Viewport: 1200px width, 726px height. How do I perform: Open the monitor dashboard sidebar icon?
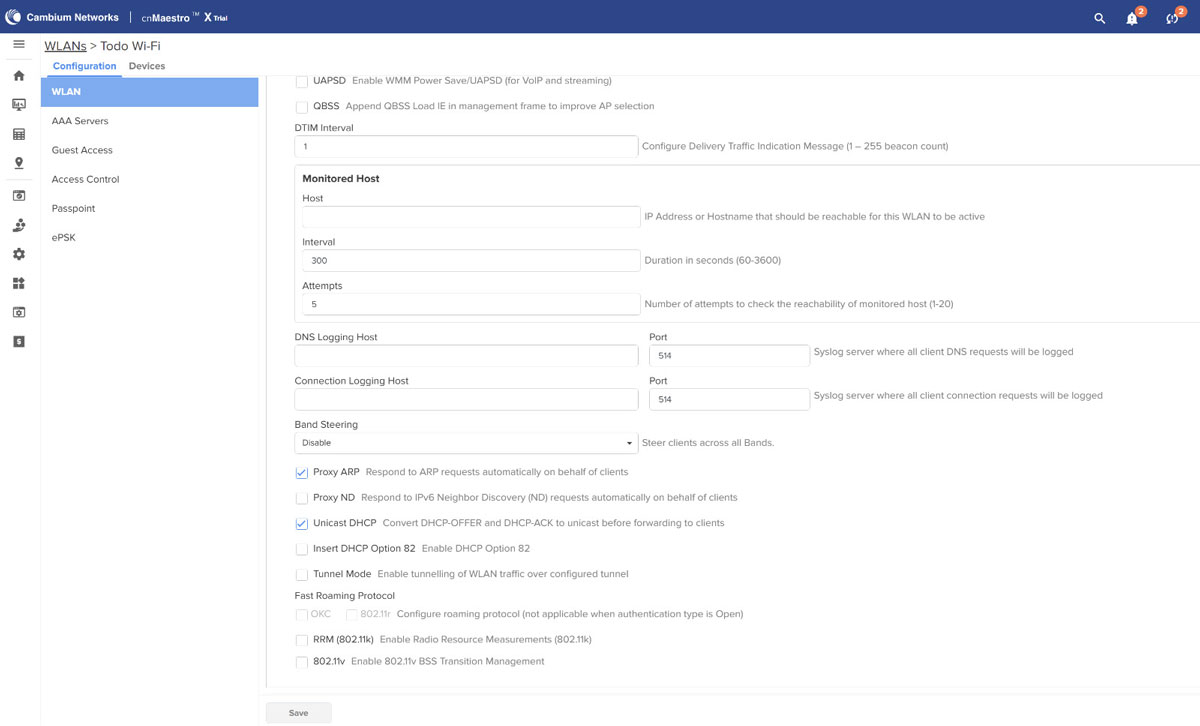pyautogui.click(x=18, y=105)
